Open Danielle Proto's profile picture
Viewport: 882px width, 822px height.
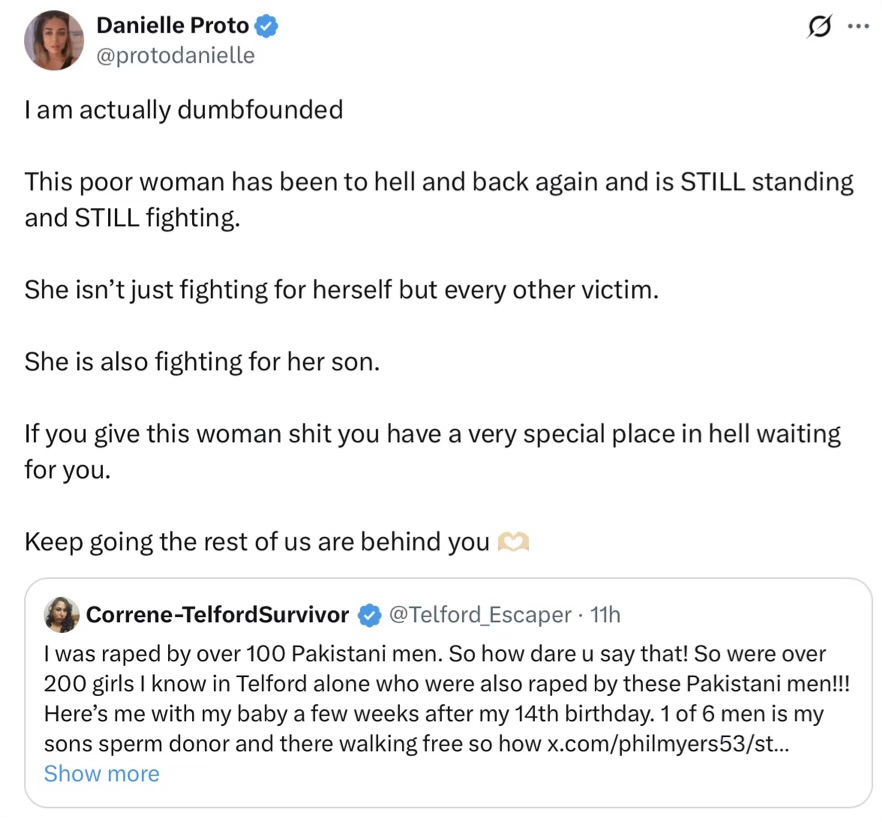point(54,40)
